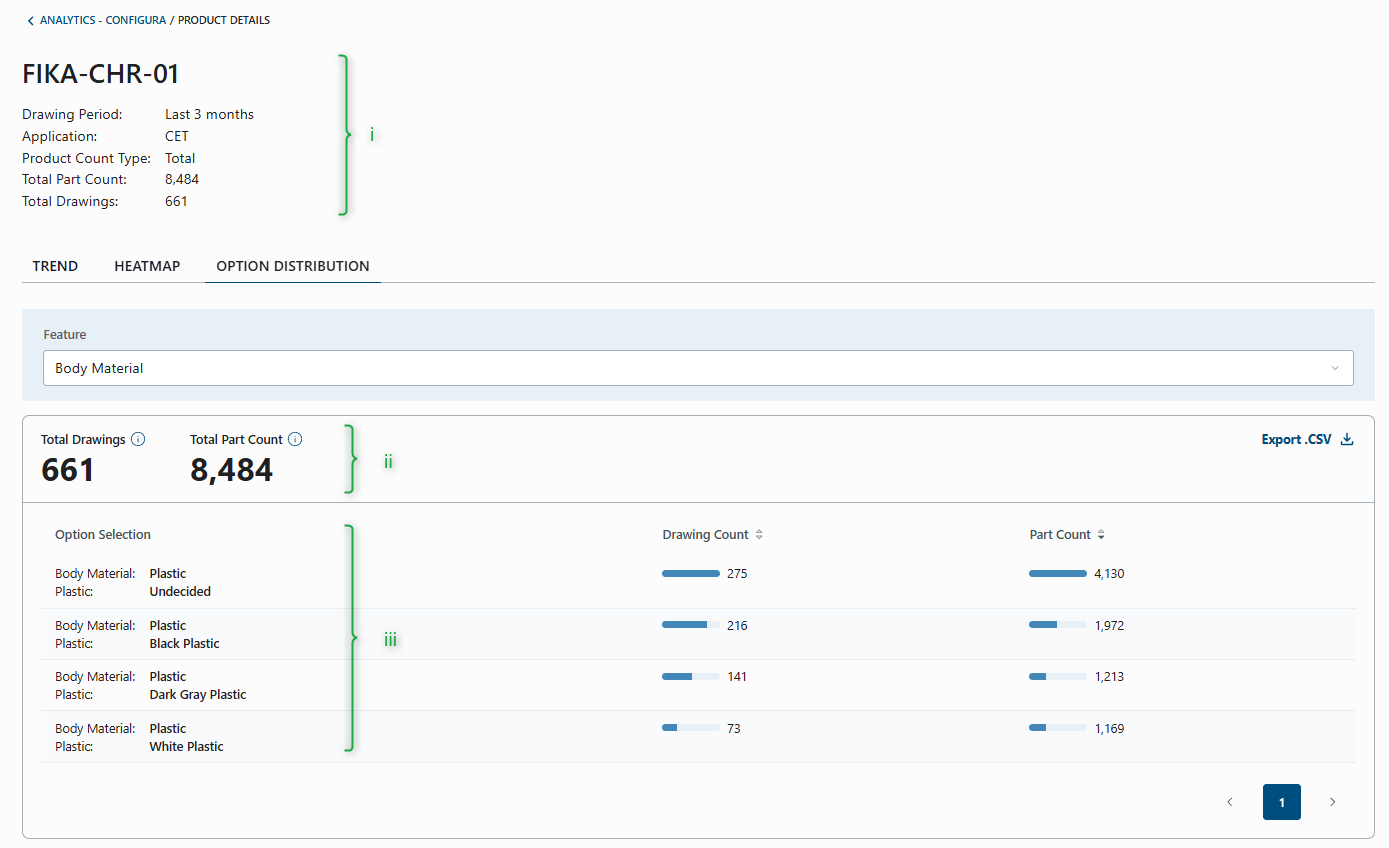Click drawing count value 141

coord(737,677)
